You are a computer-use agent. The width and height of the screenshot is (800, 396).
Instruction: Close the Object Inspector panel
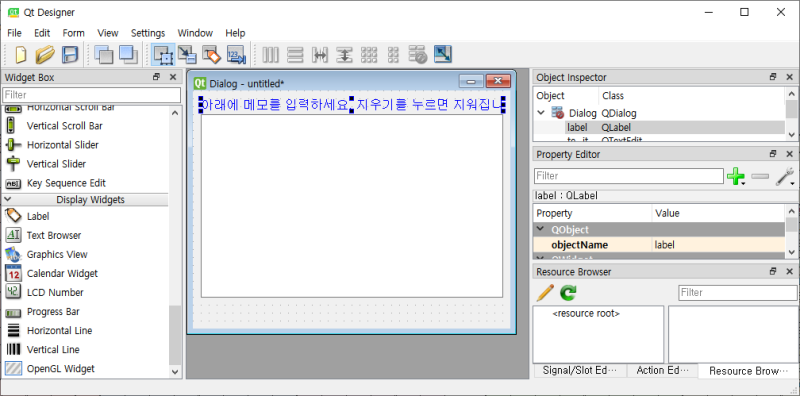coord(789,77)
